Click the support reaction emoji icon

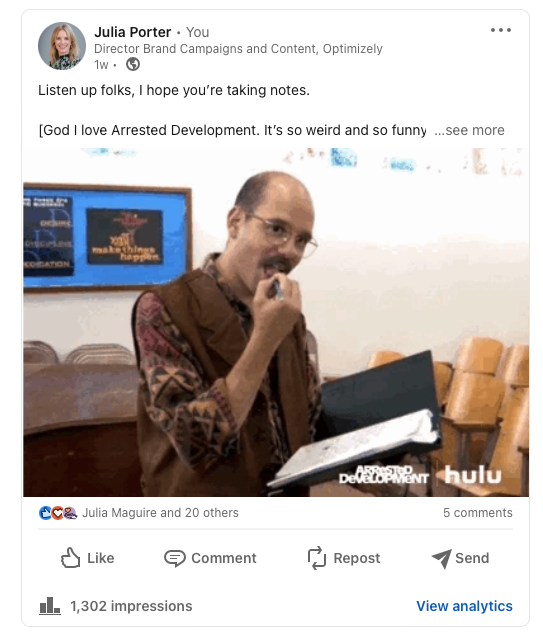point(70,513)
